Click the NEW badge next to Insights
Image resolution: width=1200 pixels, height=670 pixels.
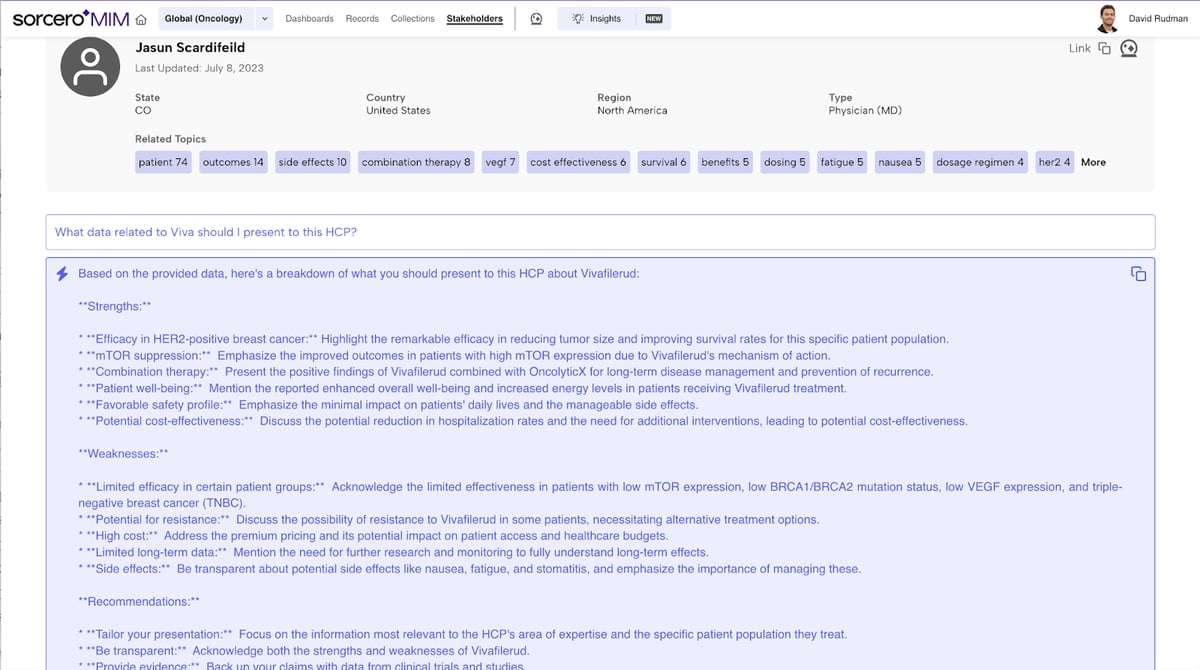(654, 19)
